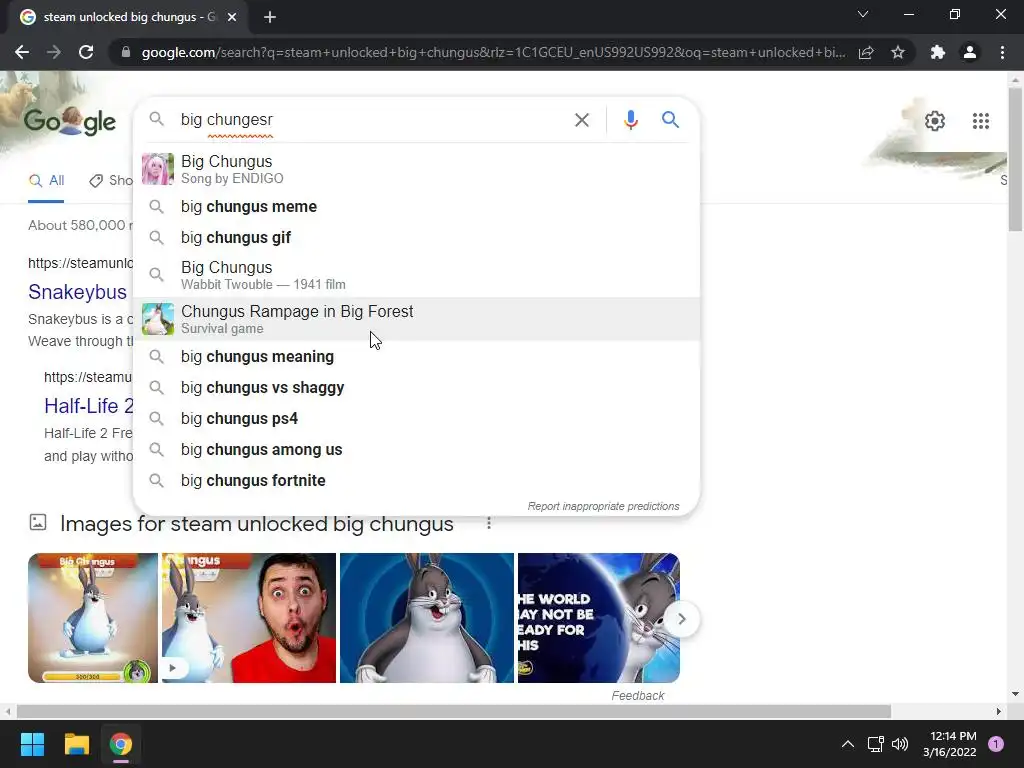Open a new browser tab
The height and width of the screenshot is (768, 1024).
270,17
